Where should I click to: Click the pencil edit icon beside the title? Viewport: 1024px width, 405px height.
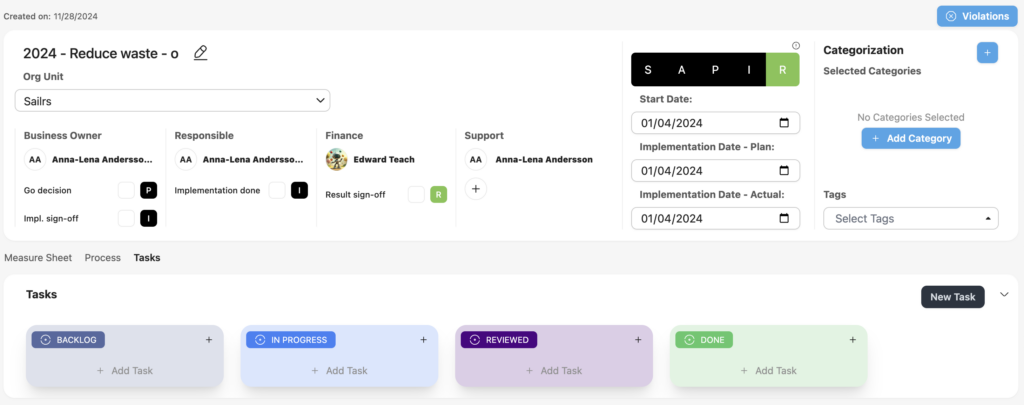[200, 53]
